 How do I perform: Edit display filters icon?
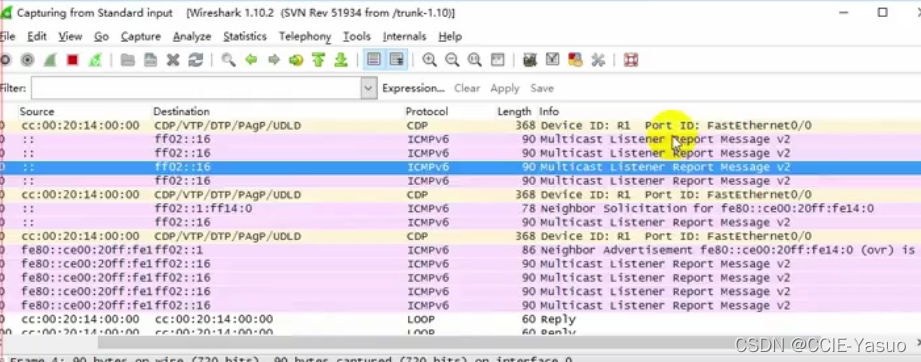(553, 60)
